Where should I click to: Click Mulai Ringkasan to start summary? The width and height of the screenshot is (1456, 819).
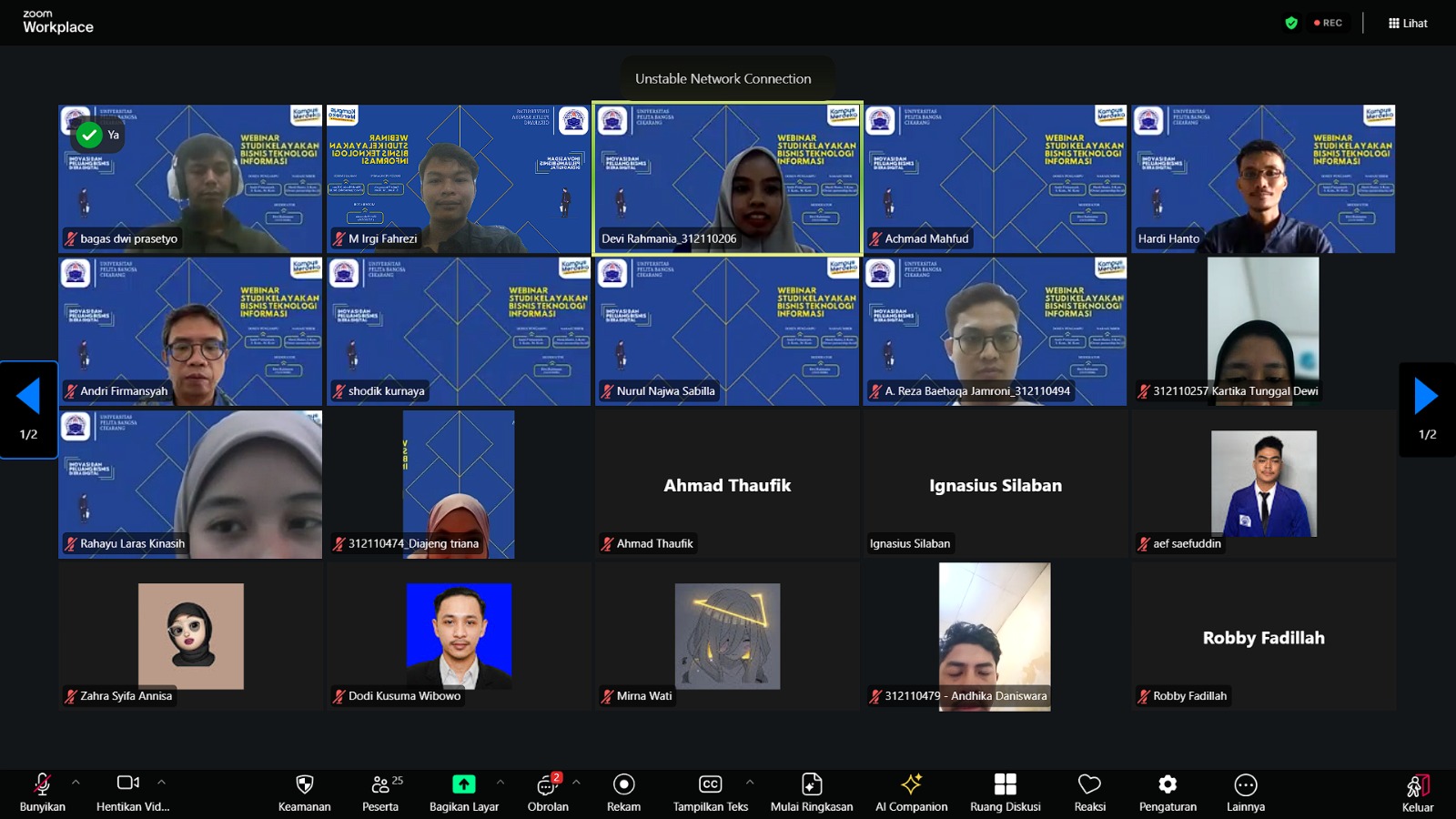[x=812, y=784]
